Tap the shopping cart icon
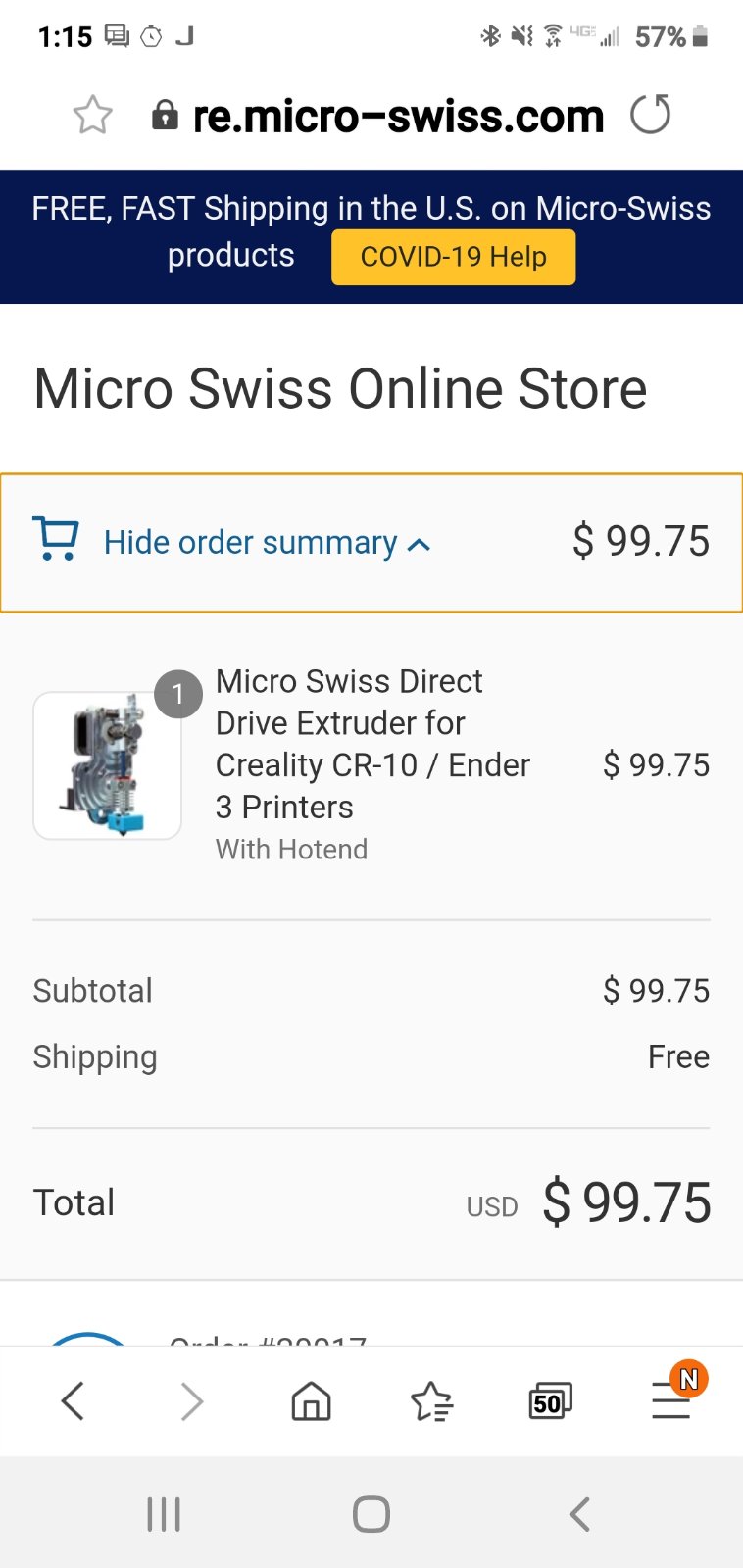The image size is (743, 1568). coord(56,539)
